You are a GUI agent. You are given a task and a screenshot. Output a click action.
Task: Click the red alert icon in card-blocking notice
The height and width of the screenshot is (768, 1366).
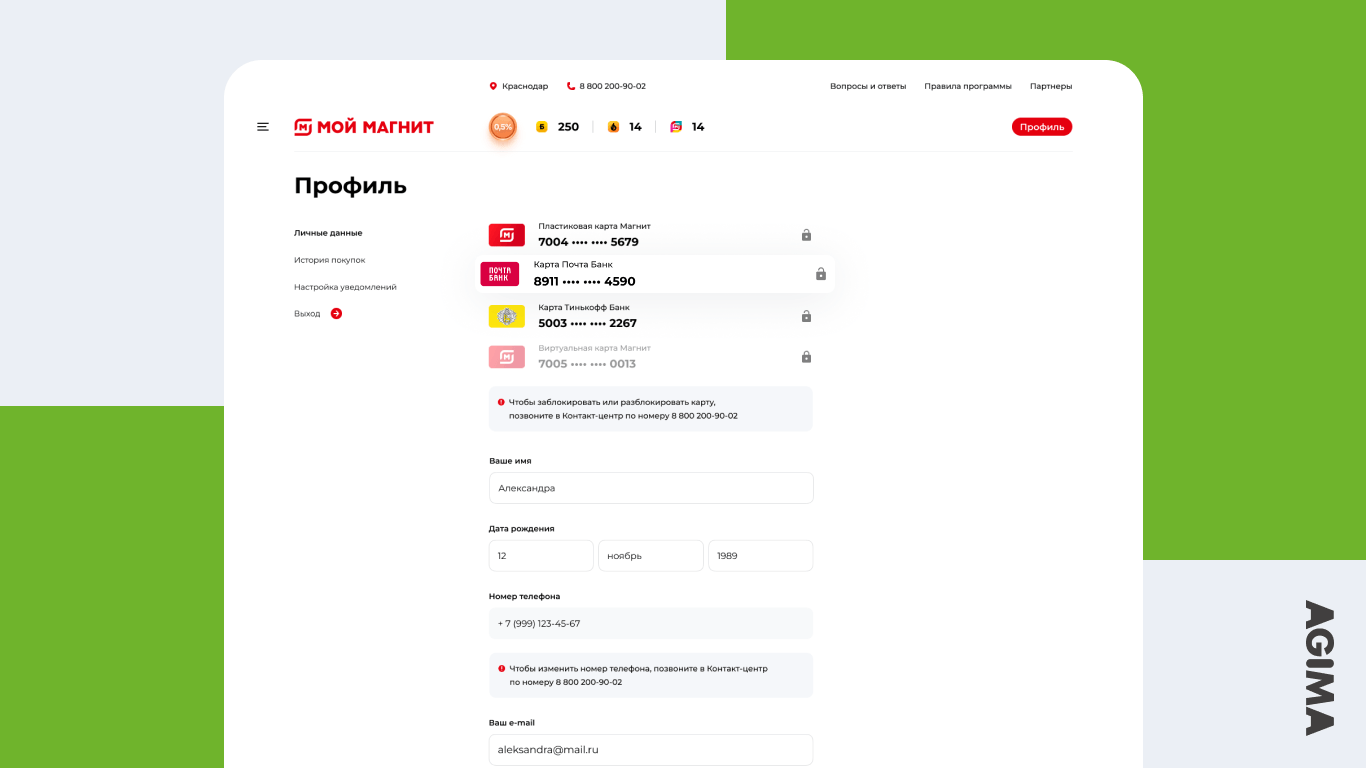(501, 402)
